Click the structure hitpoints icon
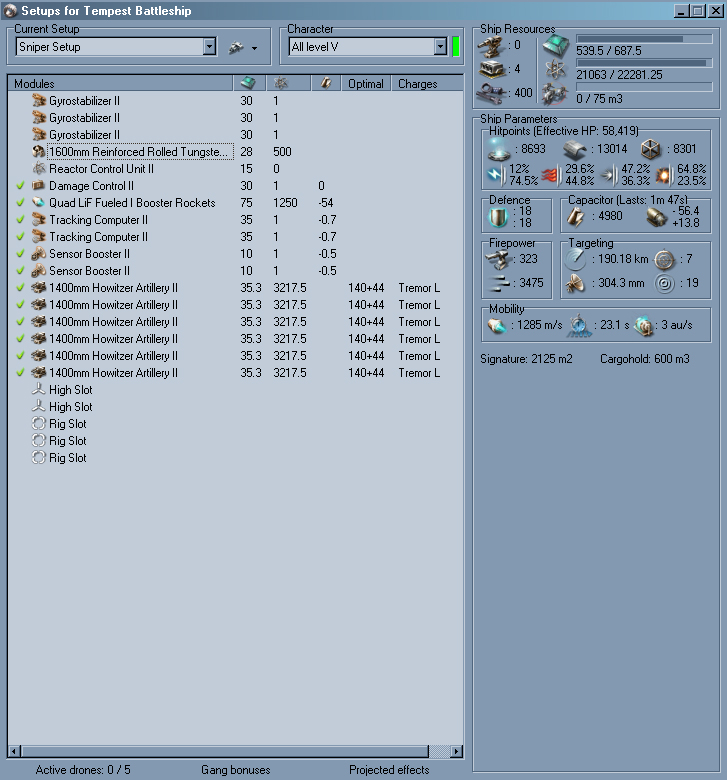The width and height of the screenshot is (727, 780). (650, 149)
